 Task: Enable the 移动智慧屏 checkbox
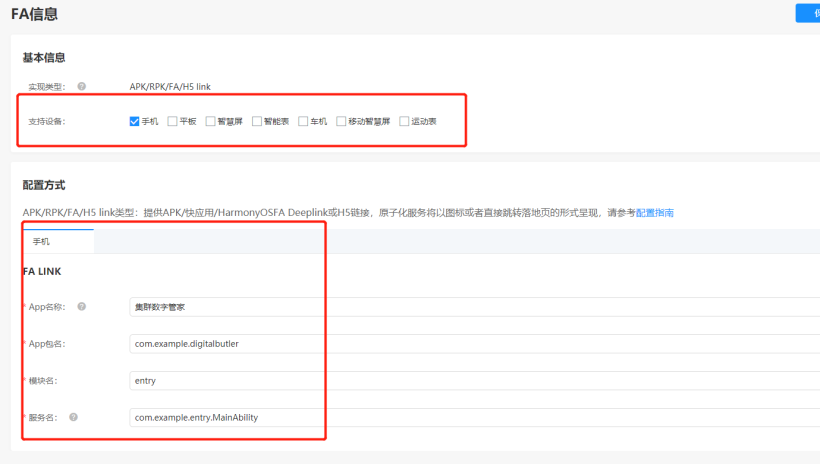(x=342, y=122)
